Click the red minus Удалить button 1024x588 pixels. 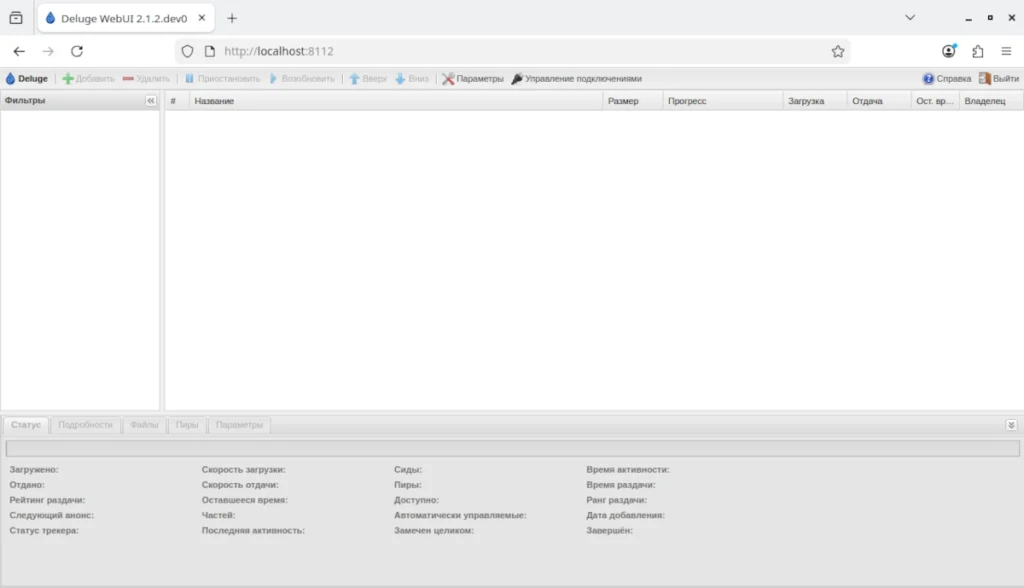pos(146,78)
